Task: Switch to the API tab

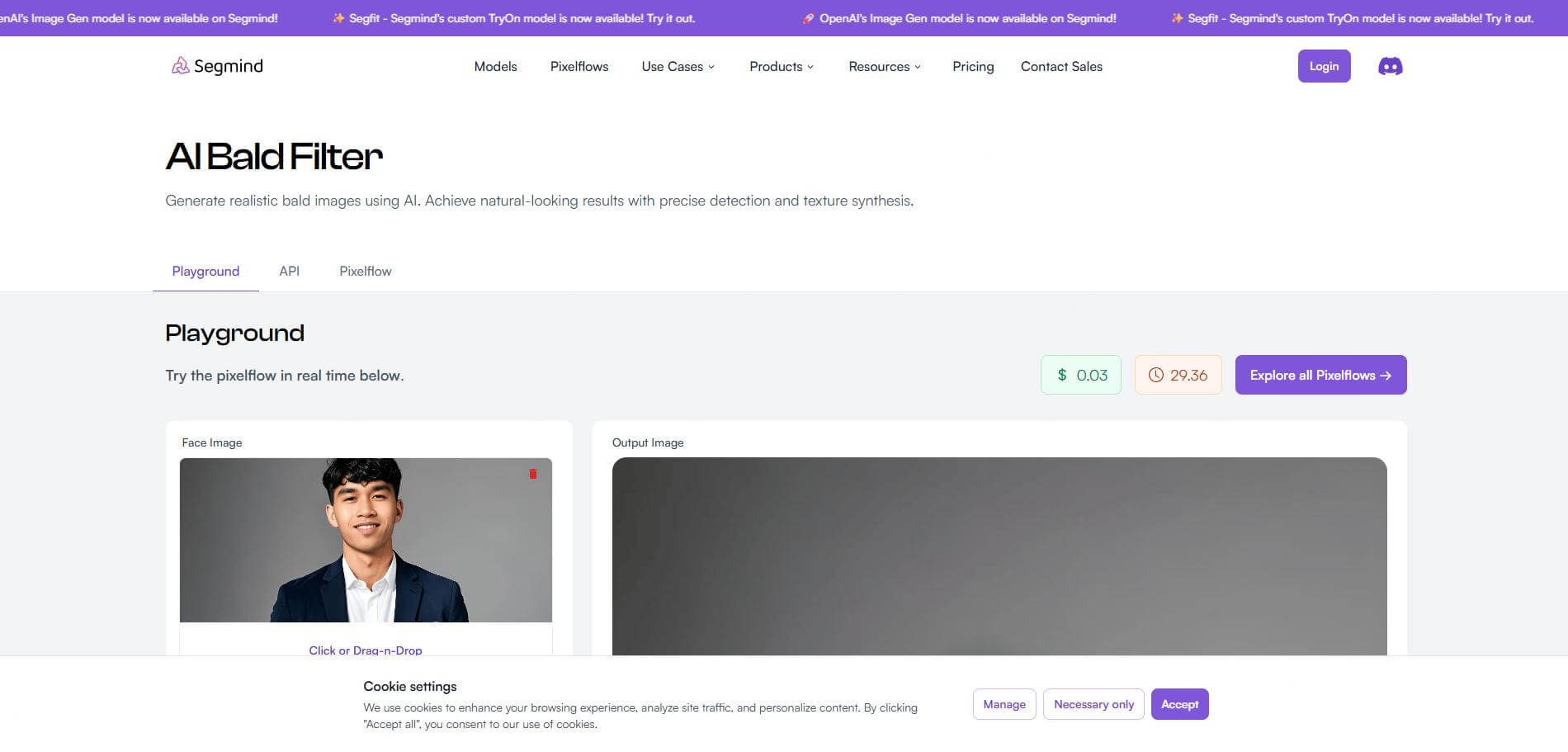Action: [289, 272]
